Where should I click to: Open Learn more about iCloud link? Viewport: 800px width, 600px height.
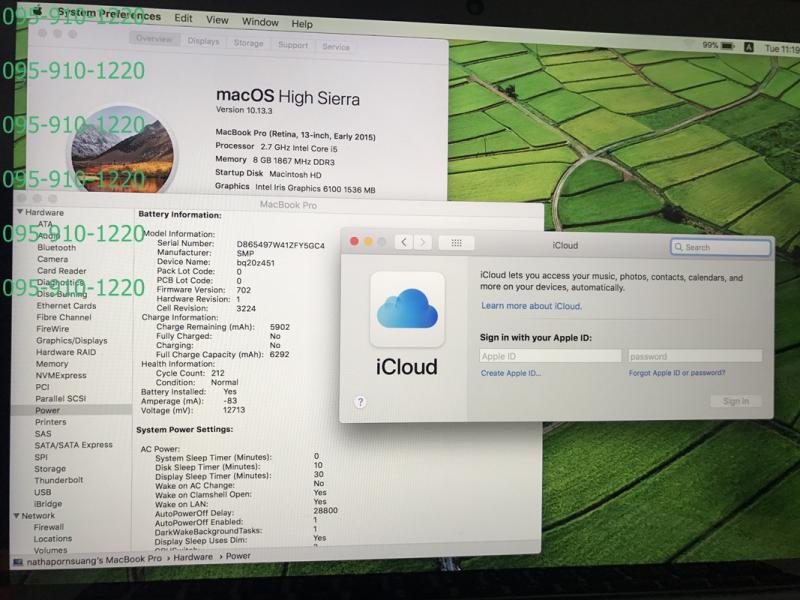[531, 306]
